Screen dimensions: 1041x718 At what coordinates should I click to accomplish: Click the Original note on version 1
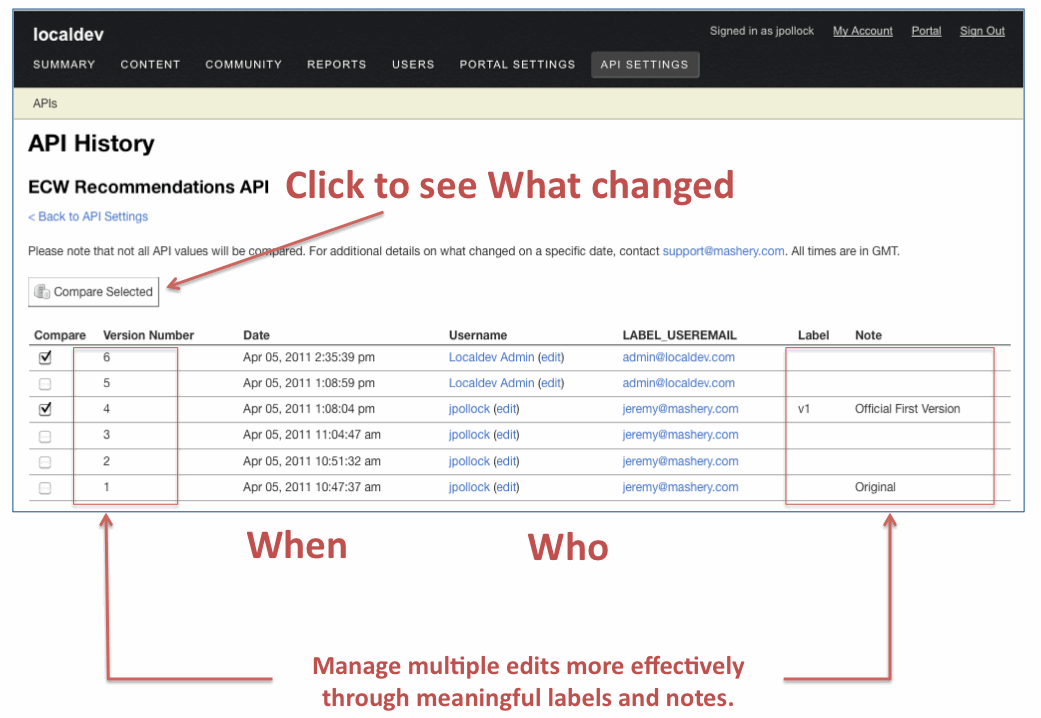875,488
